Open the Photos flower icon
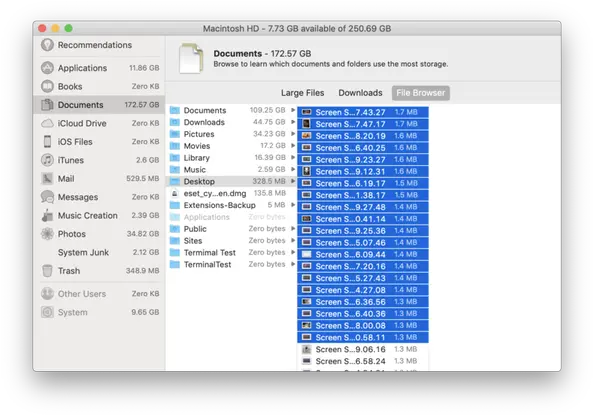The height and width of the screenshot is (415, 593). (47, 234)
